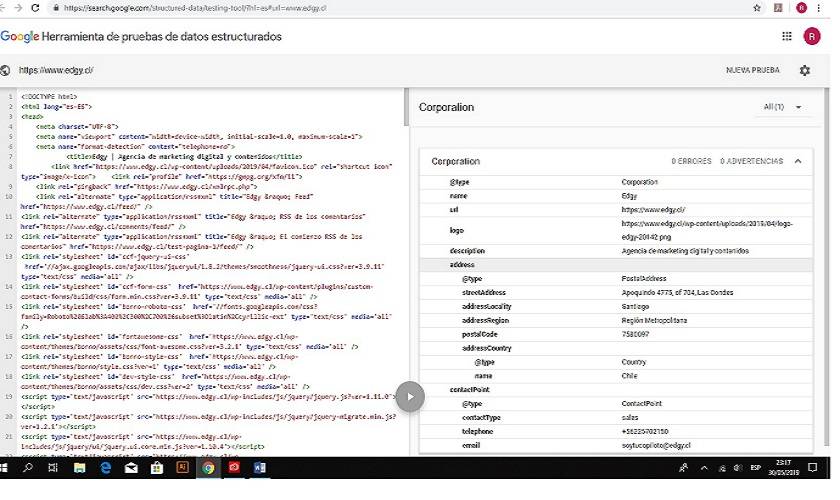Open Microsoft Store from the taskbar
The image size is (840, 500).
pos(156,468)
